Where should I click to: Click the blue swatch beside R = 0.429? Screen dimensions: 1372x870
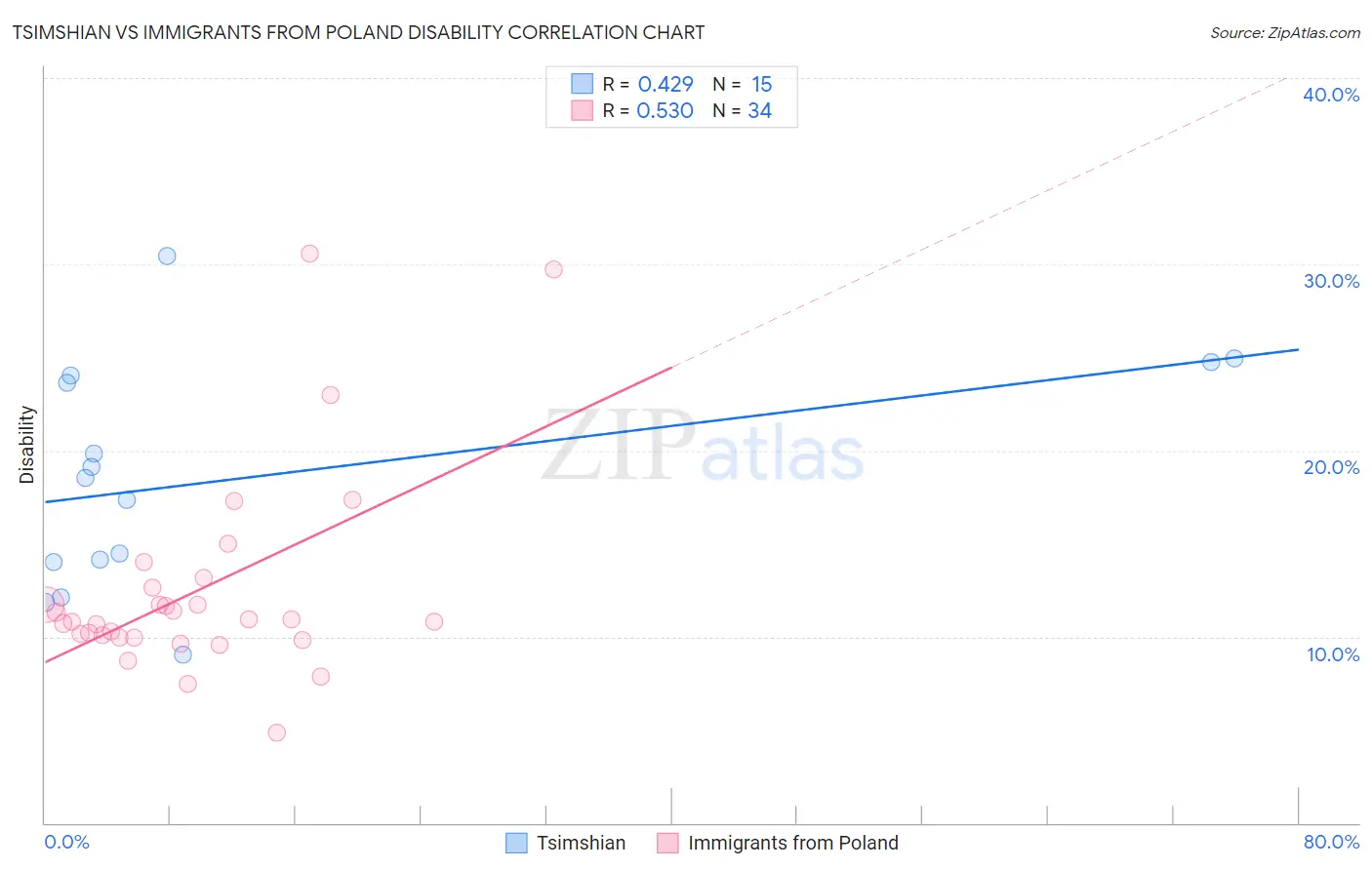[582, 84]
